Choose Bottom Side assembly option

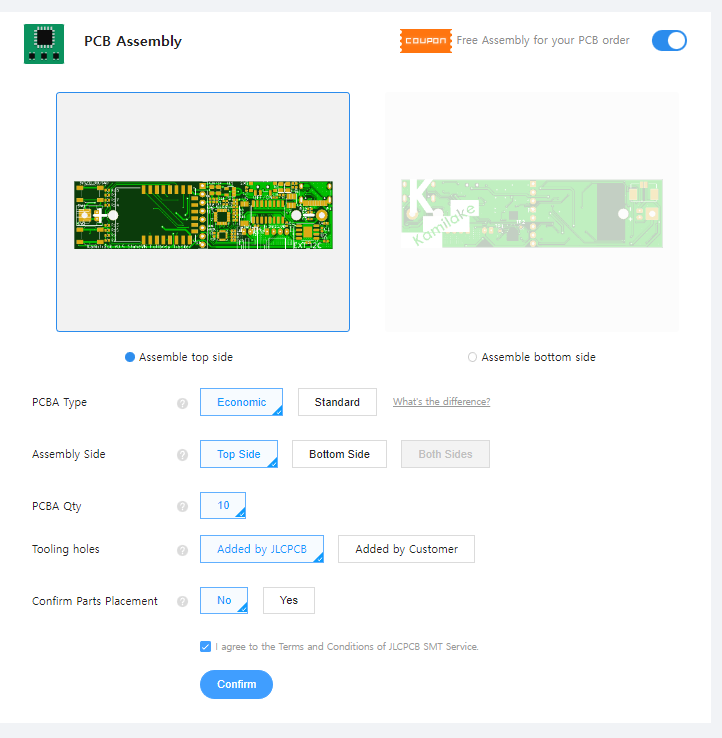339,454
